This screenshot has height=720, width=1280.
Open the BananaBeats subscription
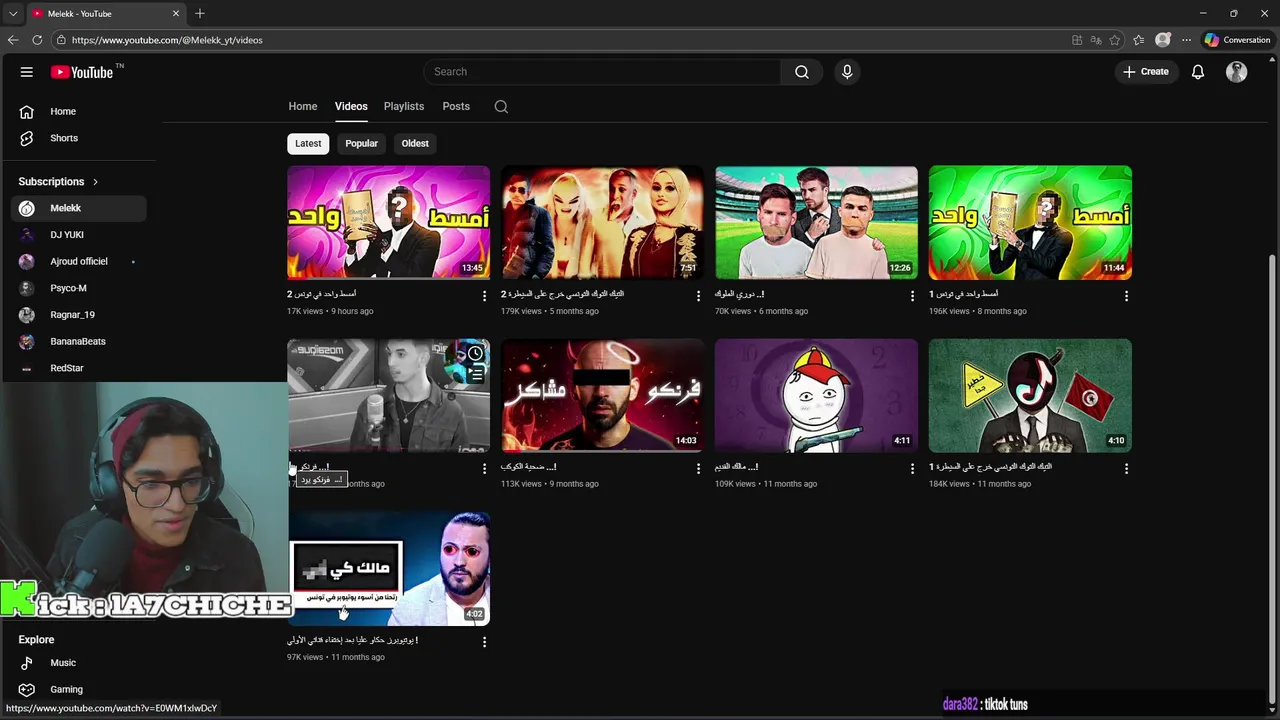(79, 341)
